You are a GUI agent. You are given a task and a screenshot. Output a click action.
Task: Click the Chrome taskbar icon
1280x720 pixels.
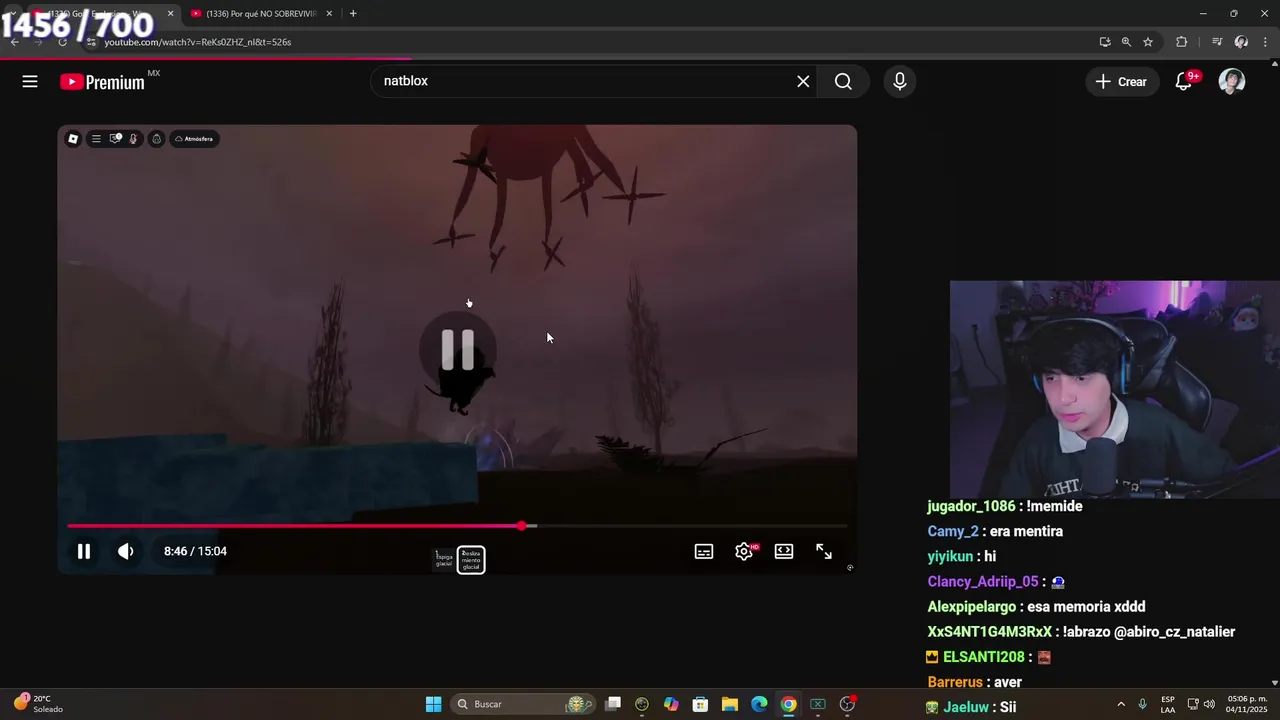(788, 704)
